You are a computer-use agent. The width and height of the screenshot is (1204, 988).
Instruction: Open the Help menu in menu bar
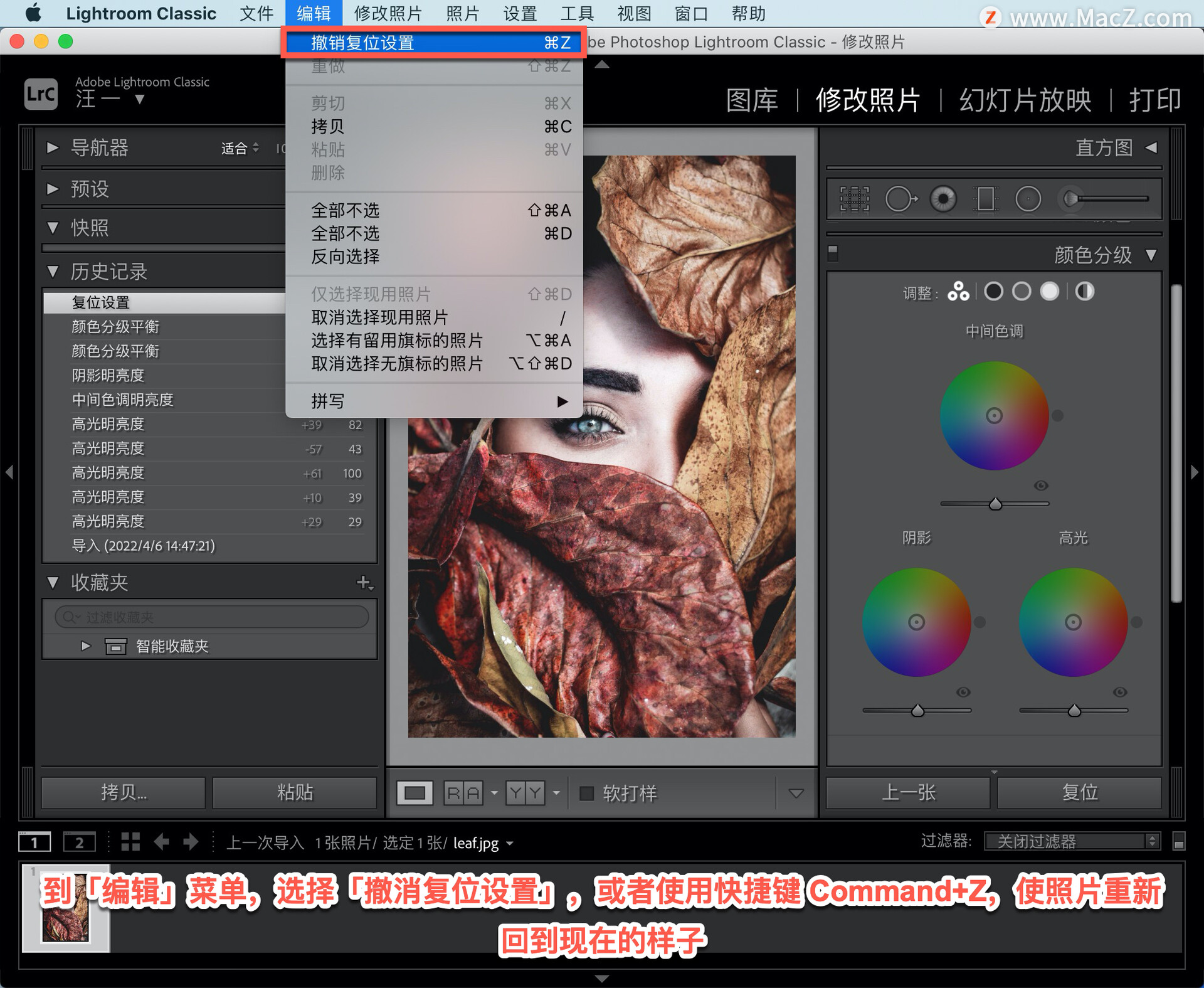point(748,13)
